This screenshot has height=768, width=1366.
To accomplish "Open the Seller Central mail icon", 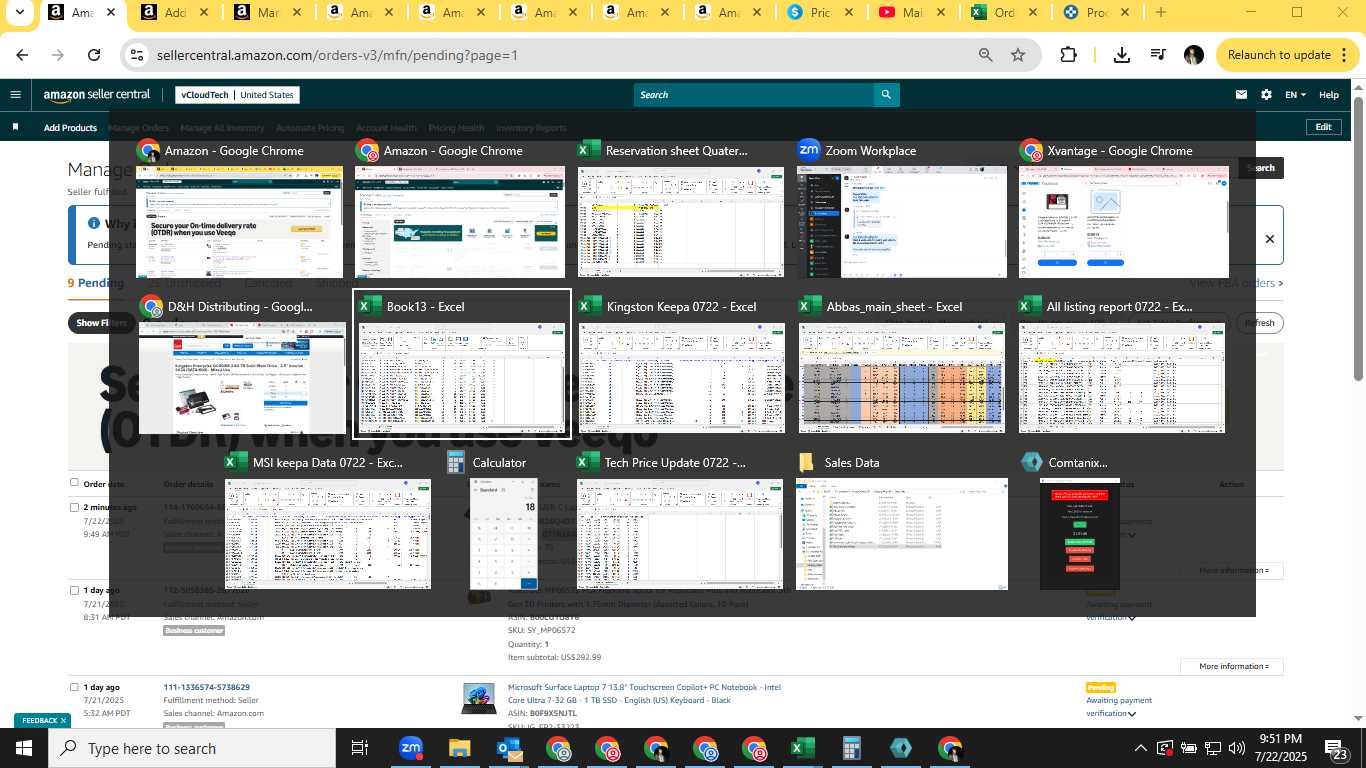I will pyautogui.click(x=1241, y=95).
